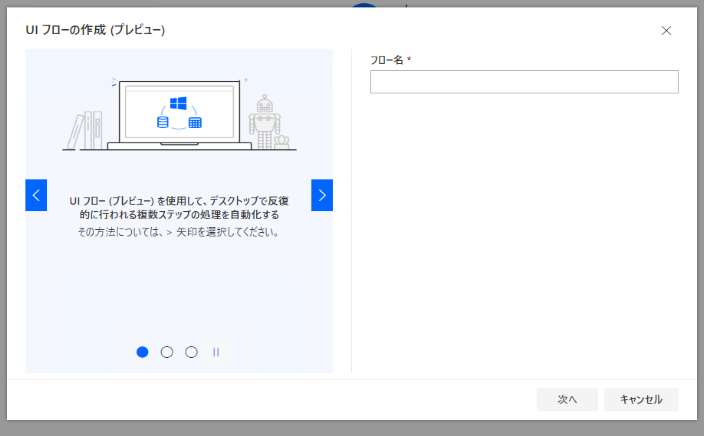
Task: Select the third carousel indicator dot
Action: tap(191, 352)
